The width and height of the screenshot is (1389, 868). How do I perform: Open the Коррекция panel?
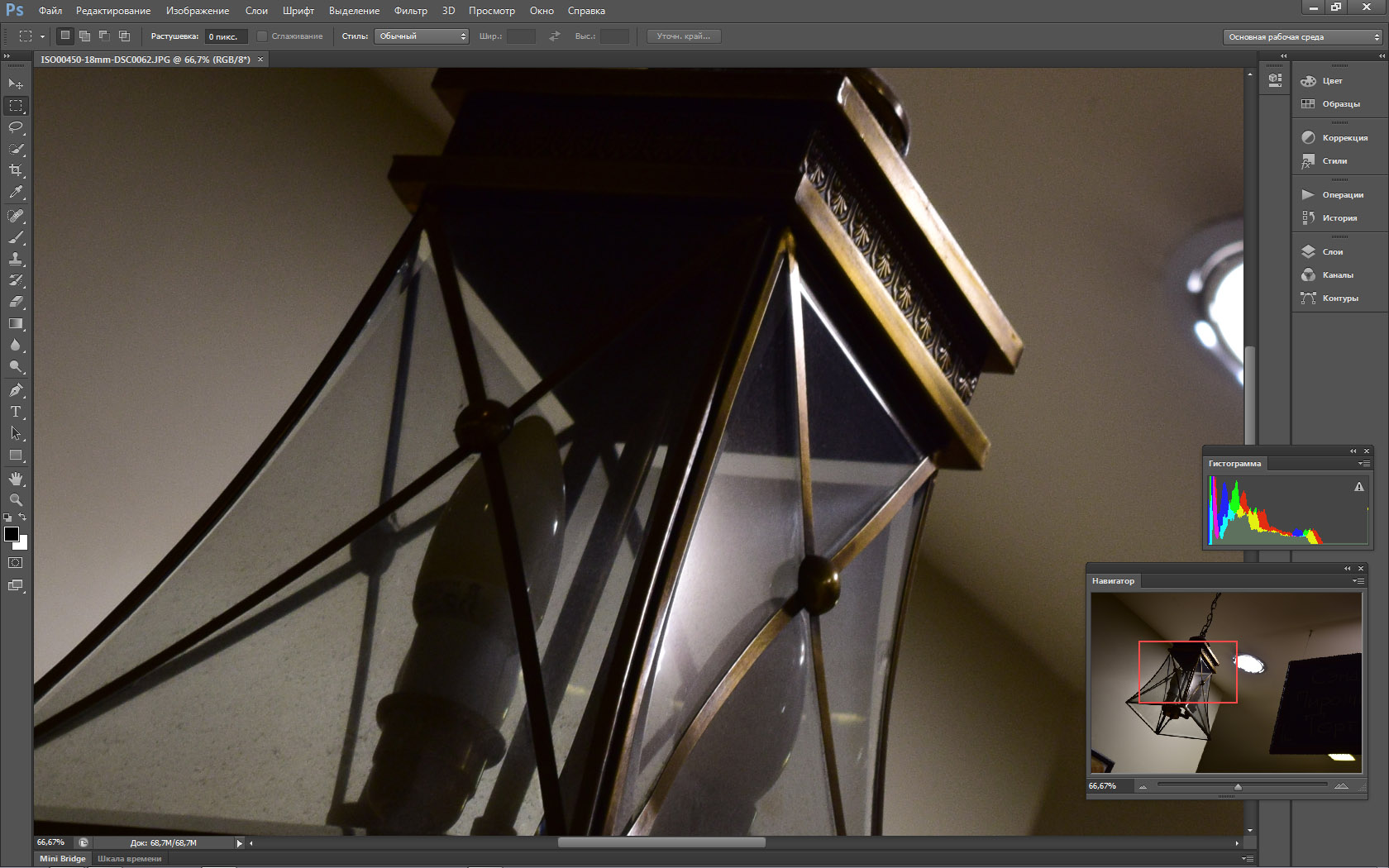(x=1345, y=137)
